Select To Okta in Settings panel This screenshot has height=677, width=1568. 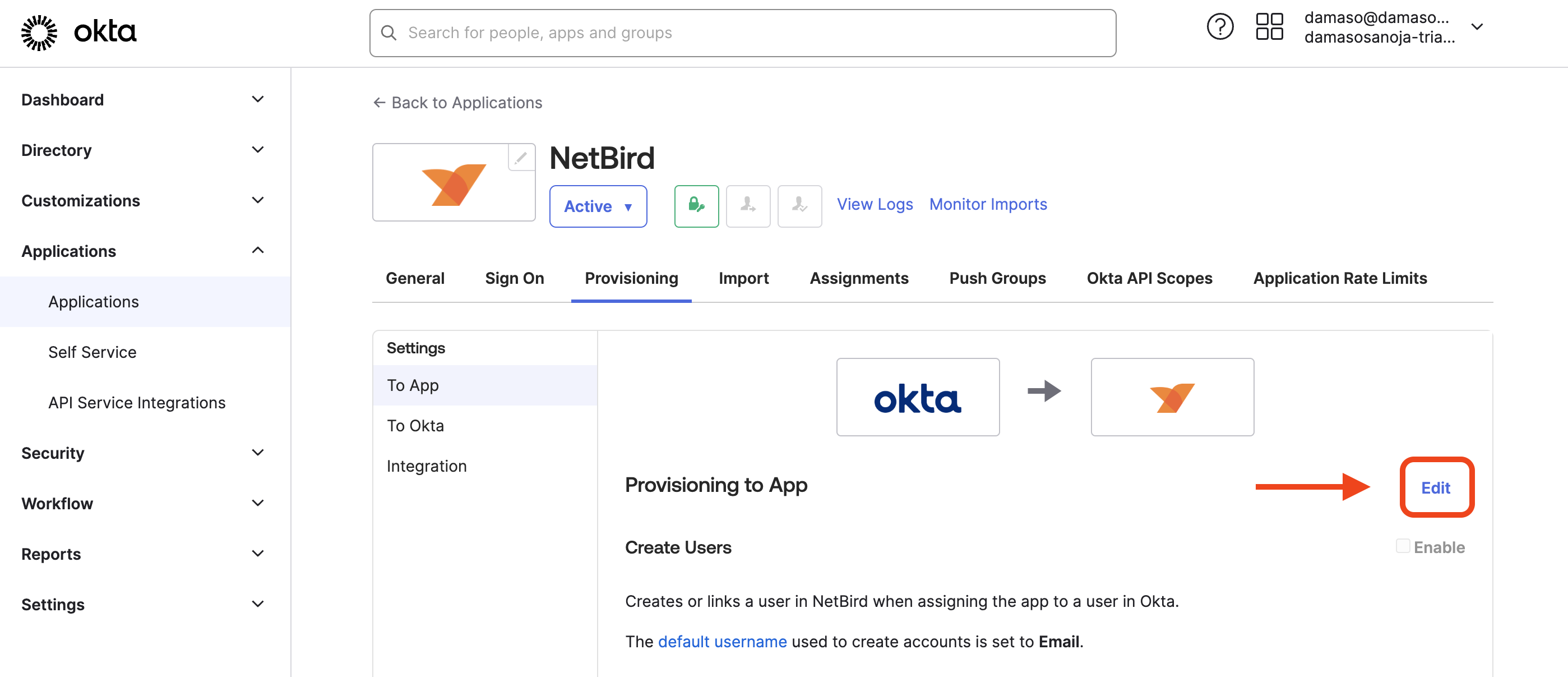[x=415, y=425]
